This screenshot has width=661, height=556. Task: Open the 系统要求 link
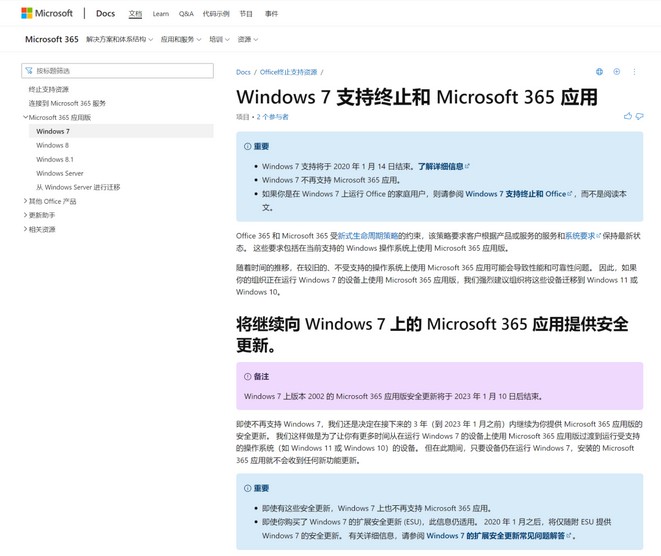tap(583, 236)
